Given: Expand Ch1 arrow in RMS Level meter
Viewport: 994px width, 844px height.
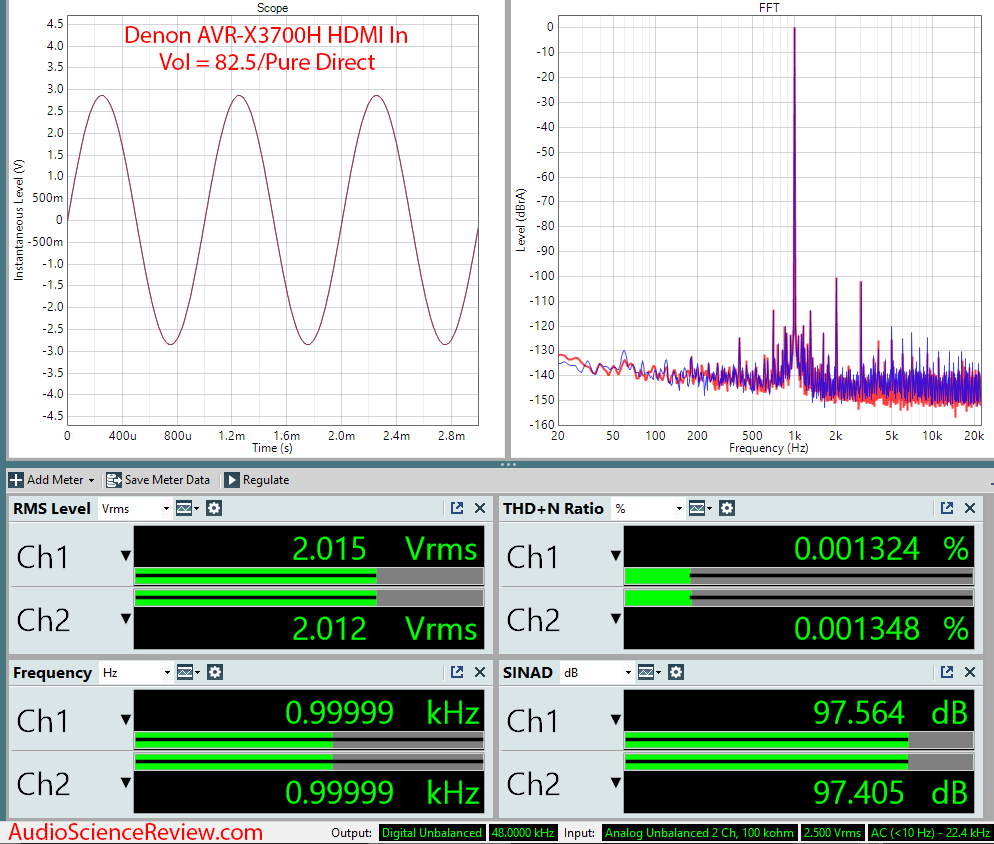Looking at the screenshot, I should coord(125,556).
